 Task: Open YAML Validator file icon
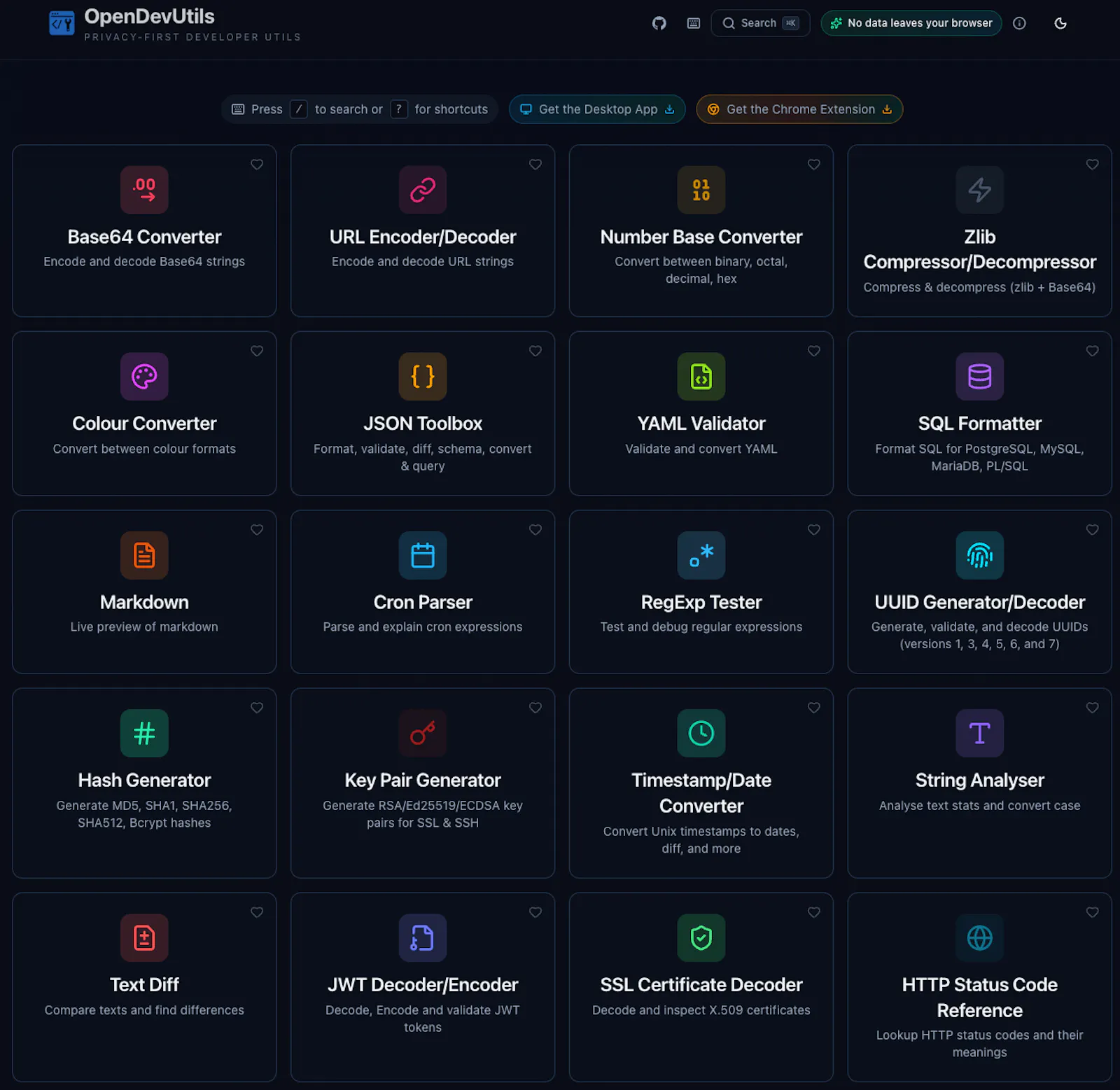tap(701, 377)
